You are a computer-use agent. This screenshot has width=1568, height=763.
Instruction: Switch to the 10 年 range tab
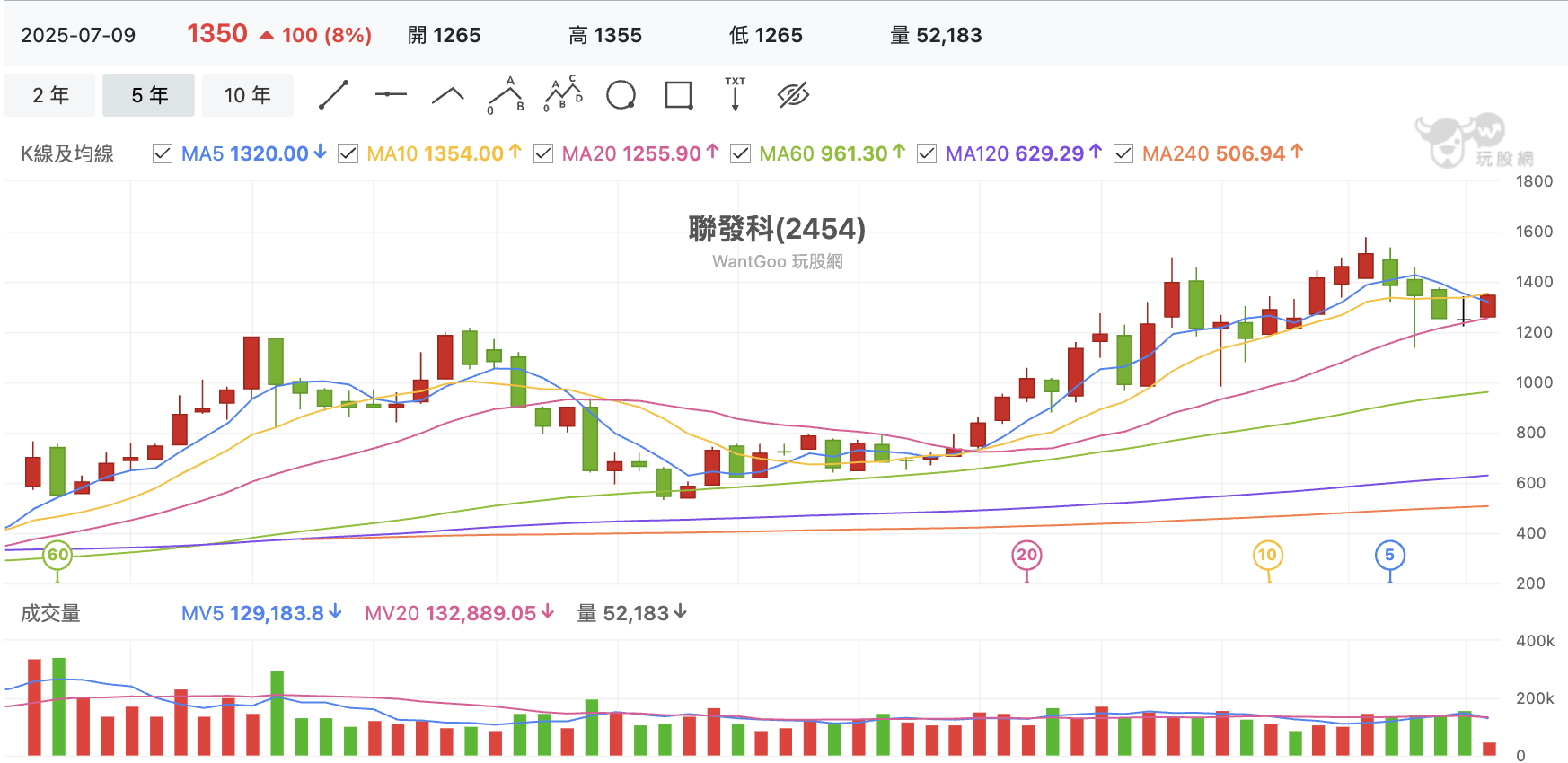pyautogui.click(x=247, y=95)
